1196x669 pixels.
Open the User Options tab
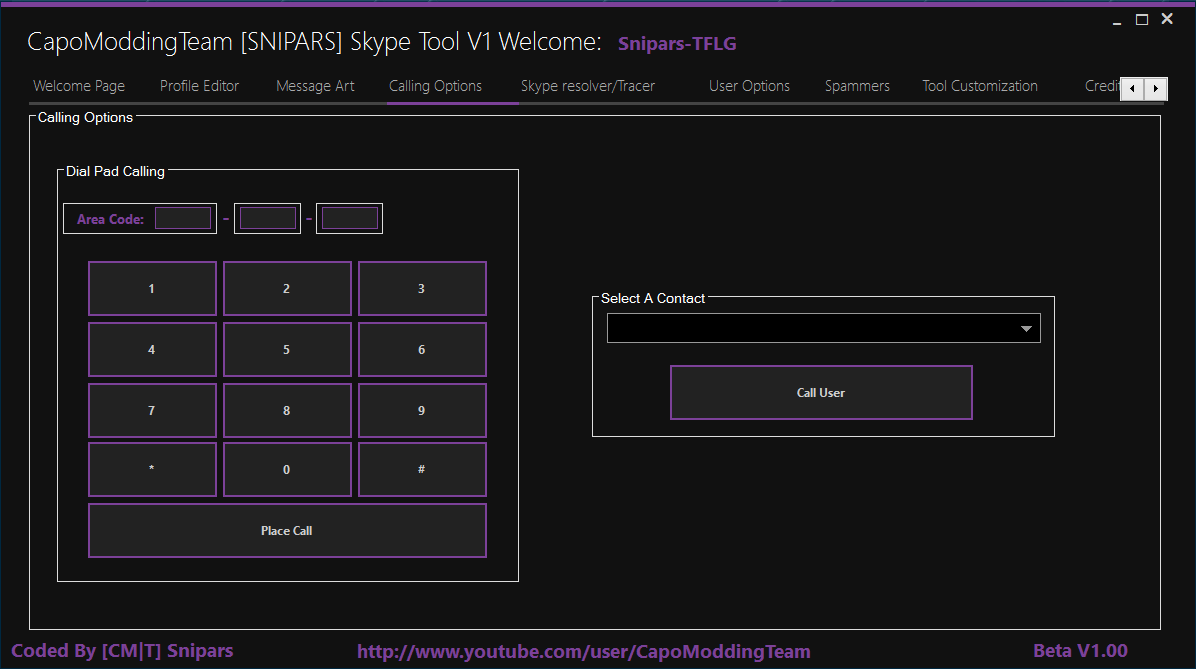(749, 86)
